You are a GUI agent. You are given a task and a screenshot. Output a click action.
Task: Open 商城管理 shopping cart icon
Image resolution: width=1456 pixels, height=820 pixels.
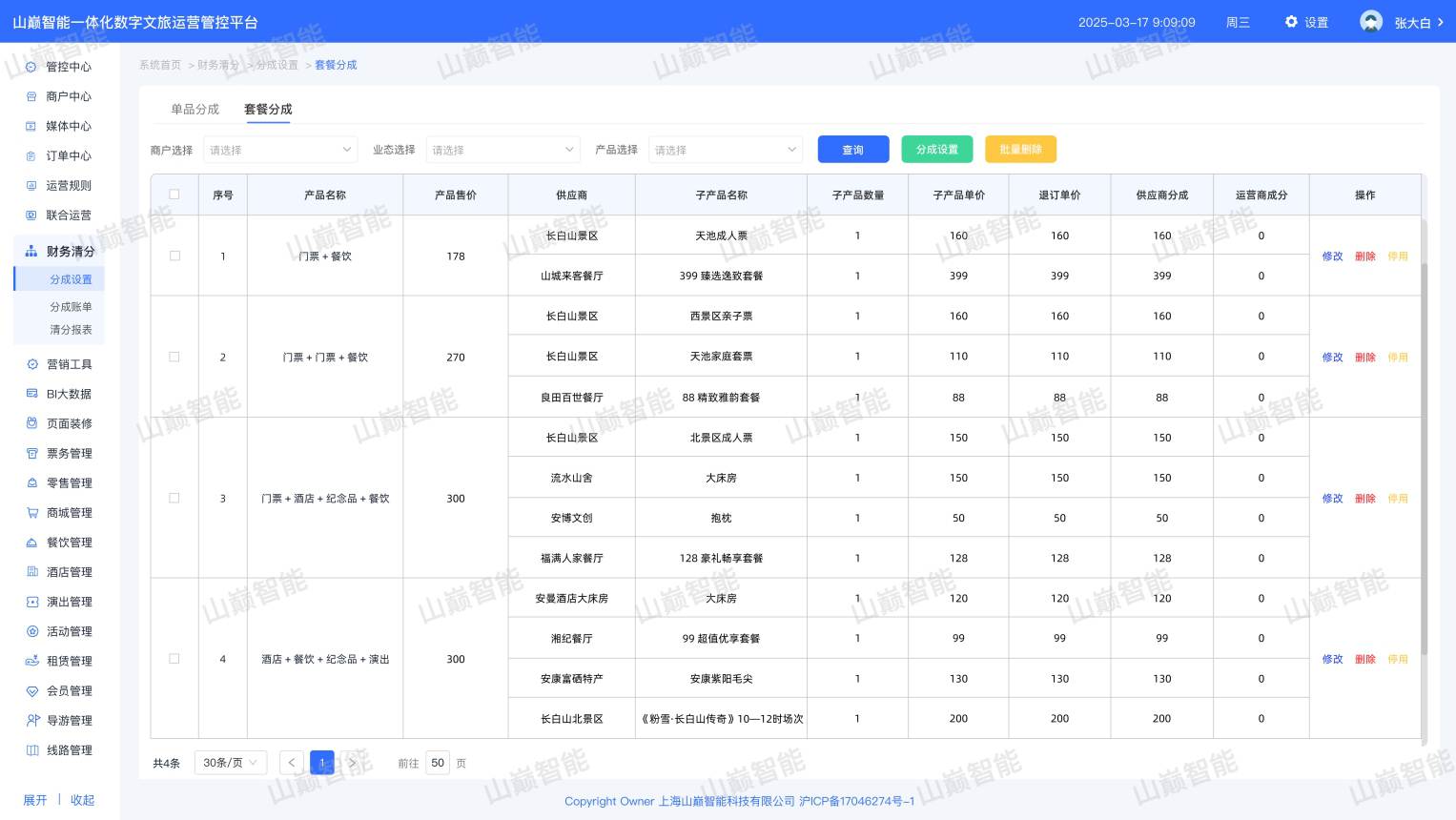pos(31,513)
